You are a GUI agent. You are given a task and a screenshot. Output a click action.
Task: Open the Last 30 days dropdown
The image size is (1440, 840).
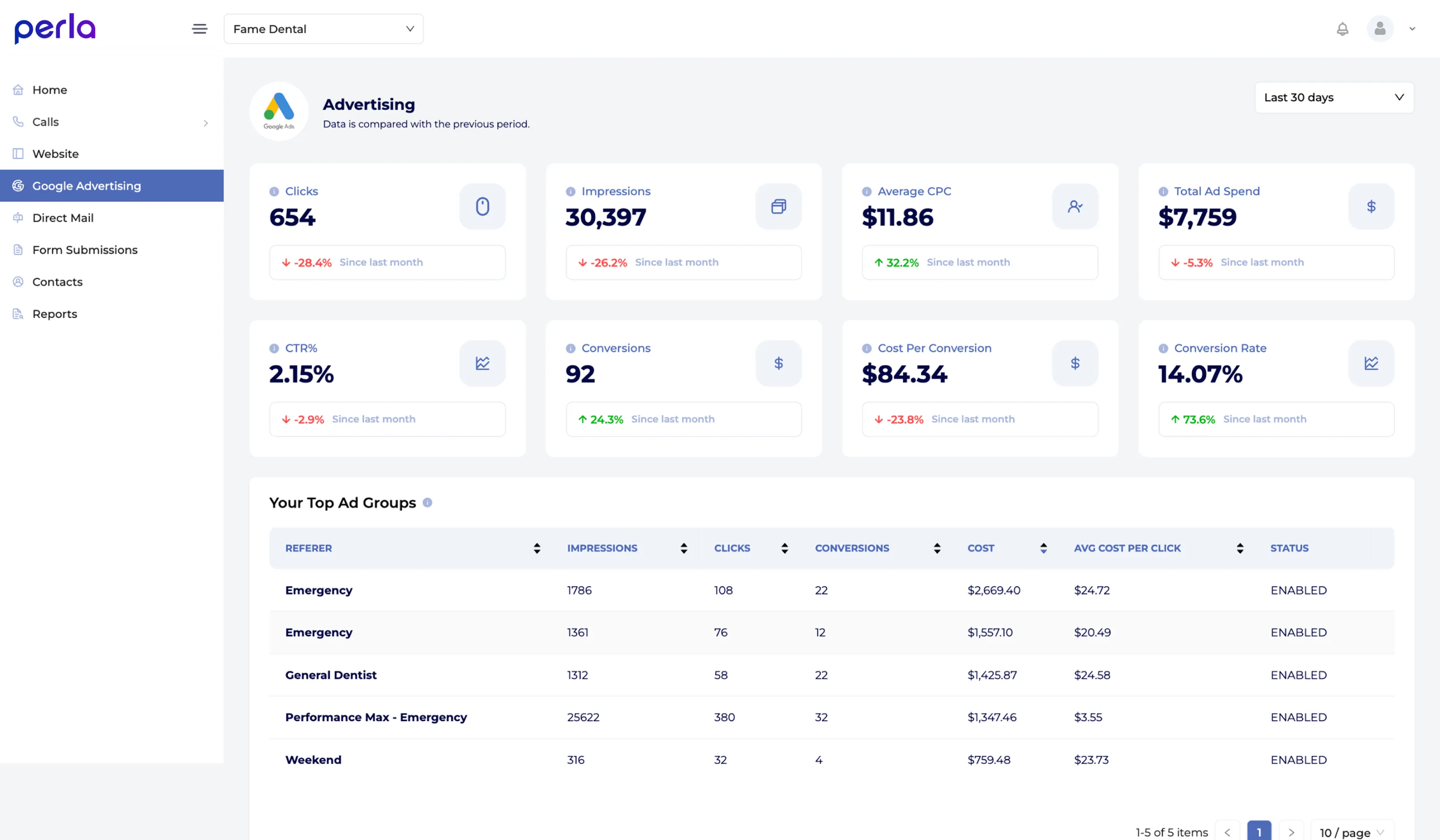[x=1334, y=98]
